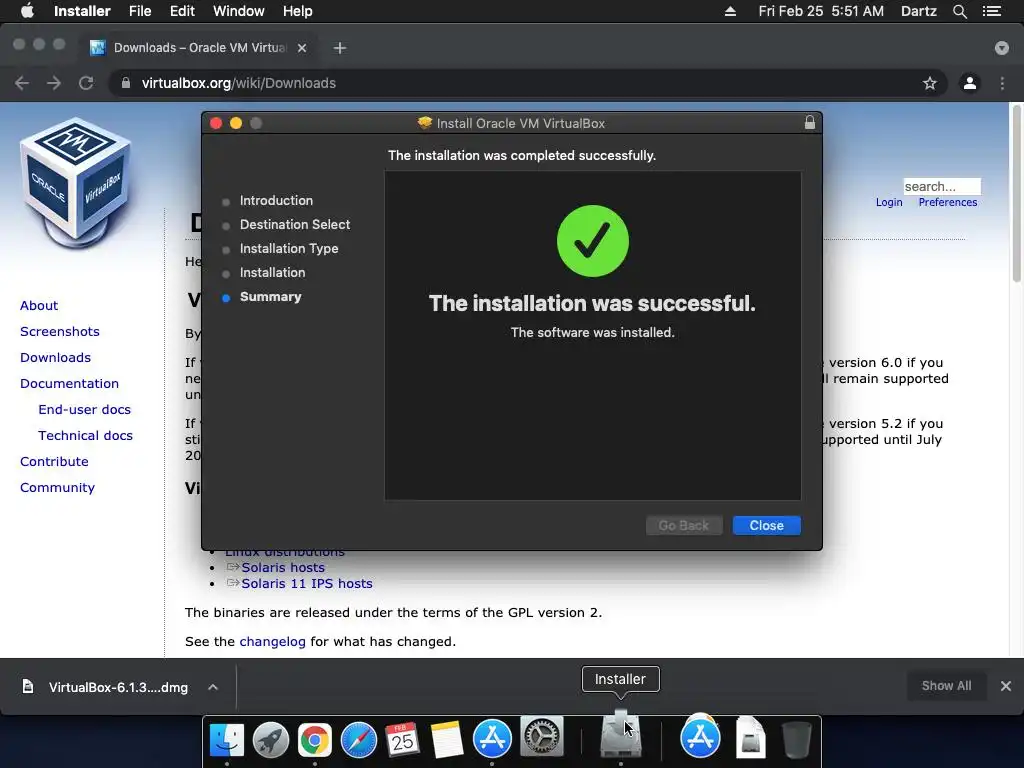This screenshot has height=768, width=1024.
Task: Click the Introduction installer step
Action: (x=276, y=200)
